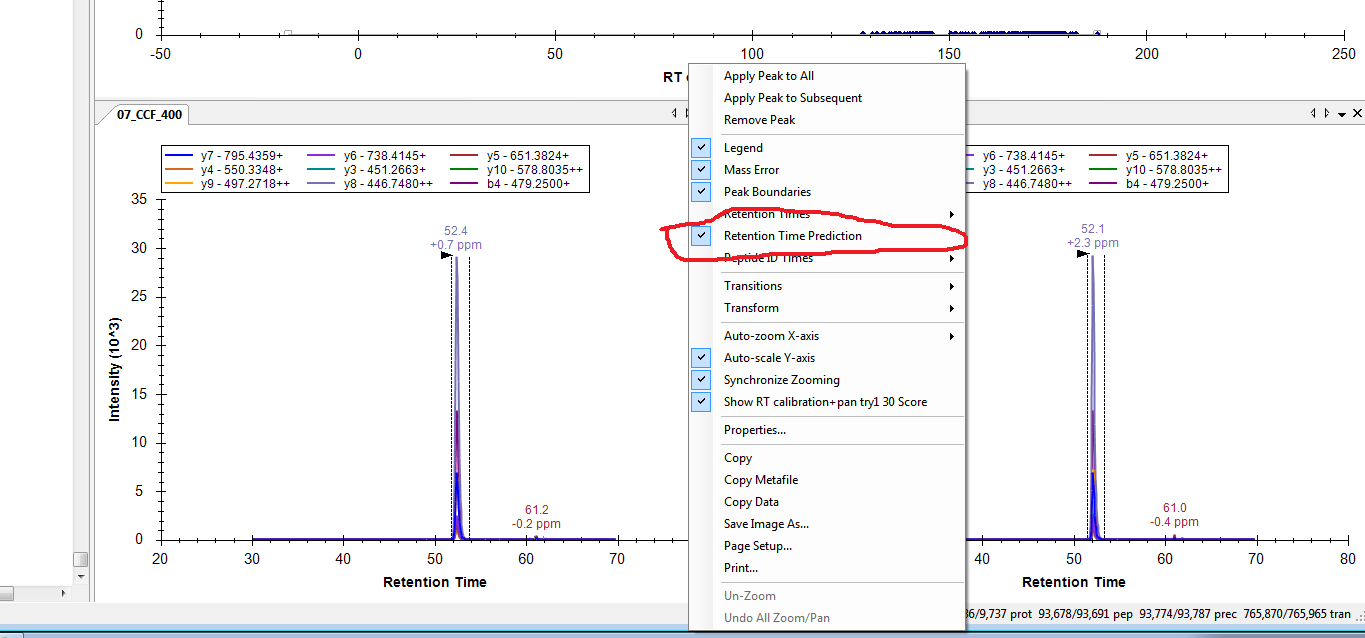Select the 07_CCF_400 tab
Image resolution: width=1365 pixels, height=638 pixels.
[x=149, y=115]
